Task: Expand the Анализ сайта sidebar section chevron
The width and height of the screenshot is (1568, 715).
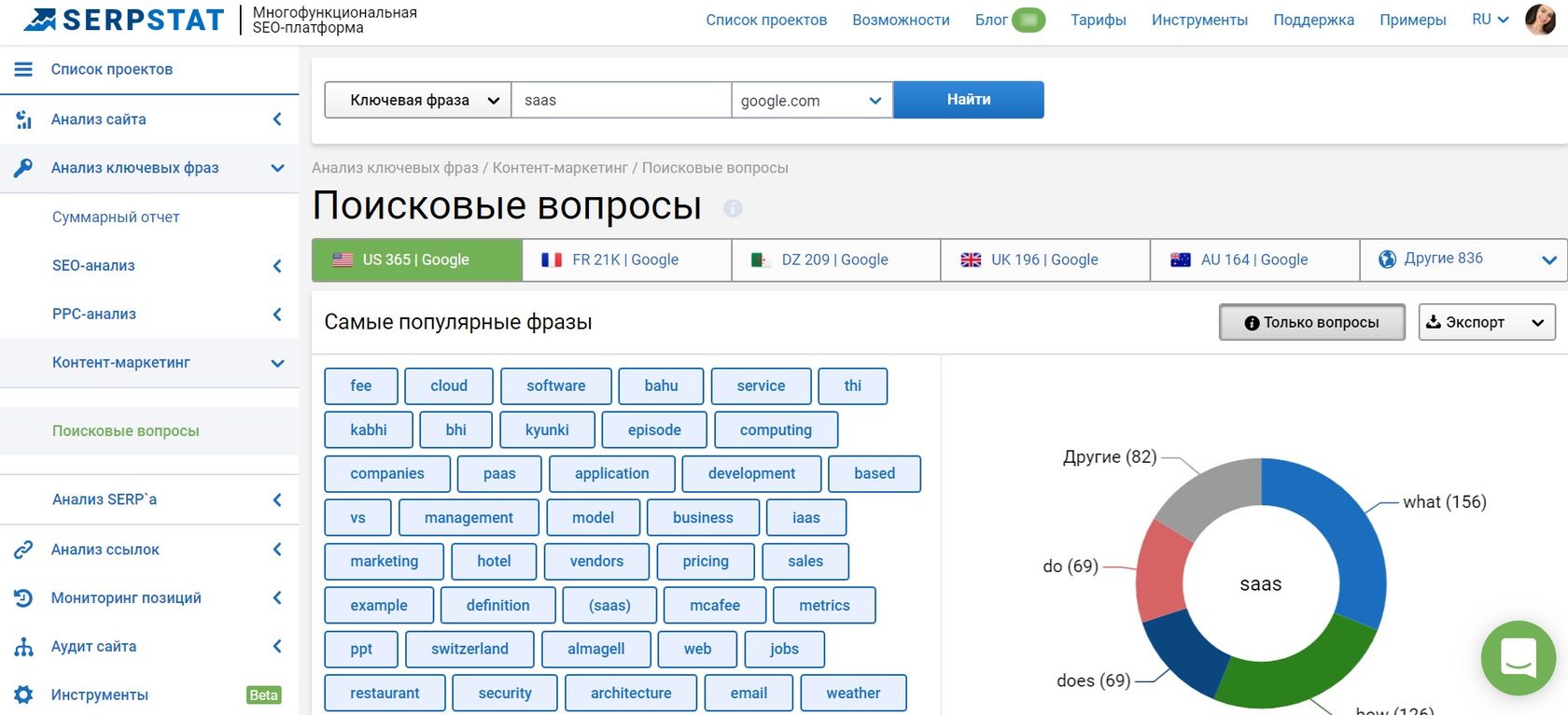Action: click(x=277, y=119)
